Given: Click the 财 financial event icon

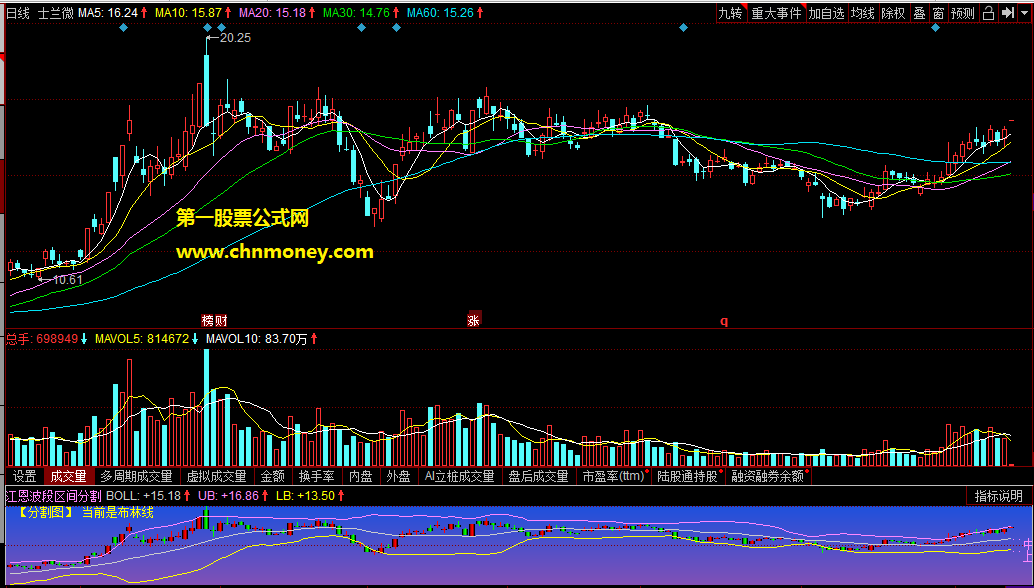Looking at the screenshot, I should tap(222, 321).
